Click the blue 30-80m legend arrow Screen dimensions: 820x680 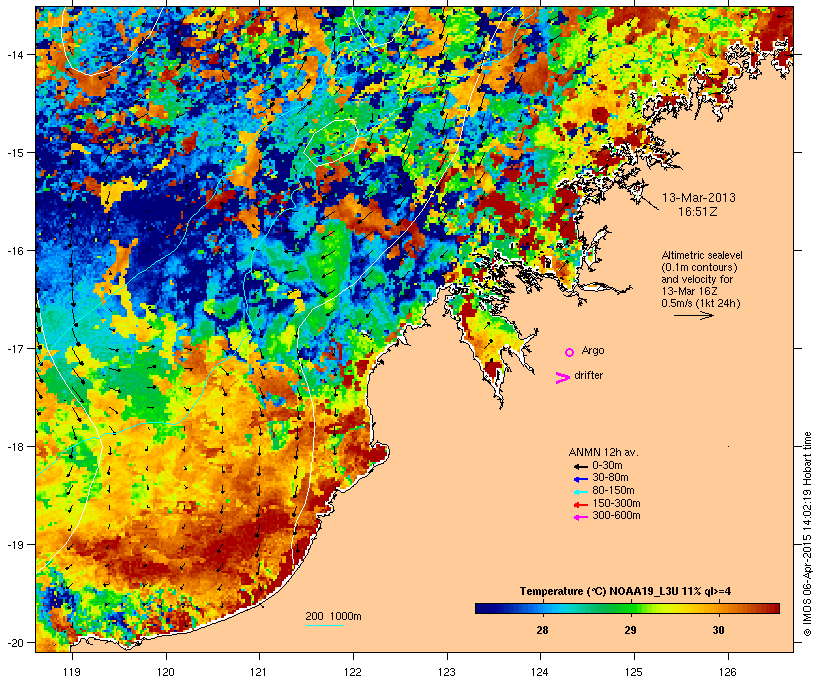pyautogui.click(x=580, y=479)
